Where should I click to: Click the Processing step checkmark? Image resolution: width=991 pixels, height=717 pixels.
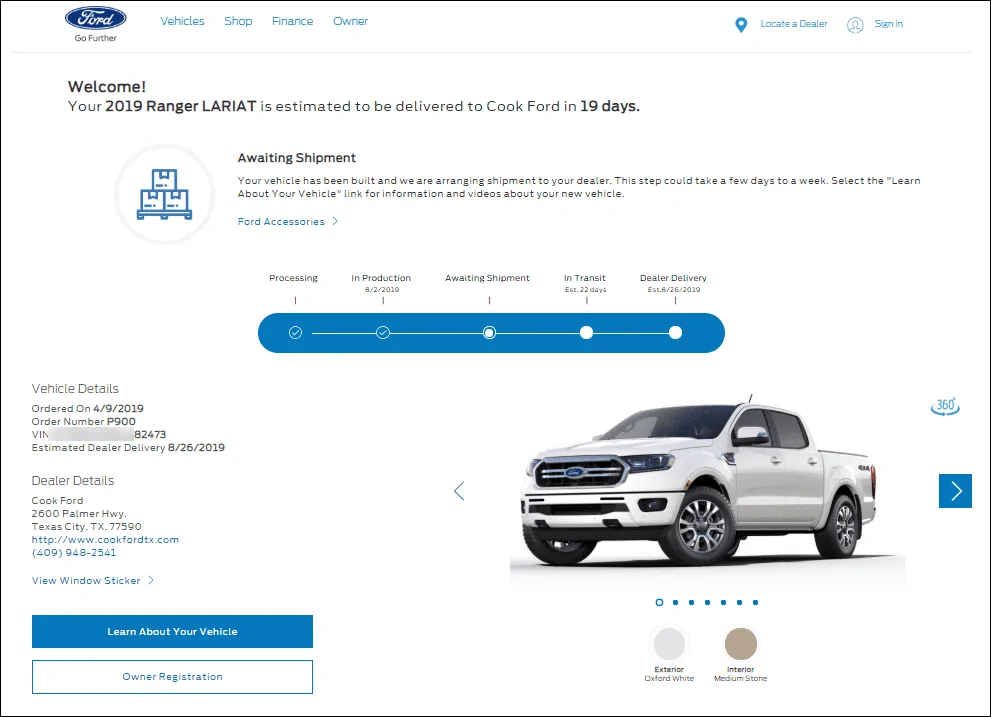295,333
